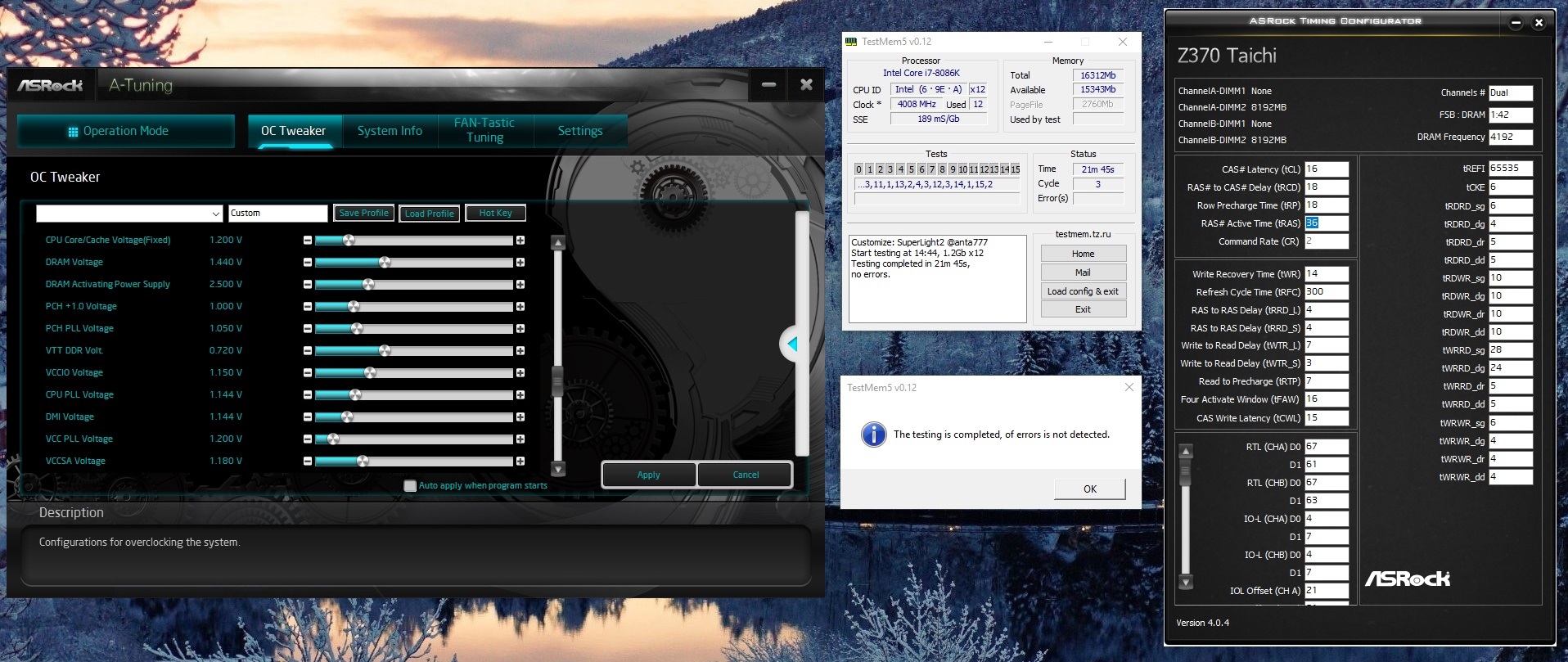Screen dimensions: 1568x662
Task: Click the Exit button in TestMem5
Action: [x=1084, y=309]
